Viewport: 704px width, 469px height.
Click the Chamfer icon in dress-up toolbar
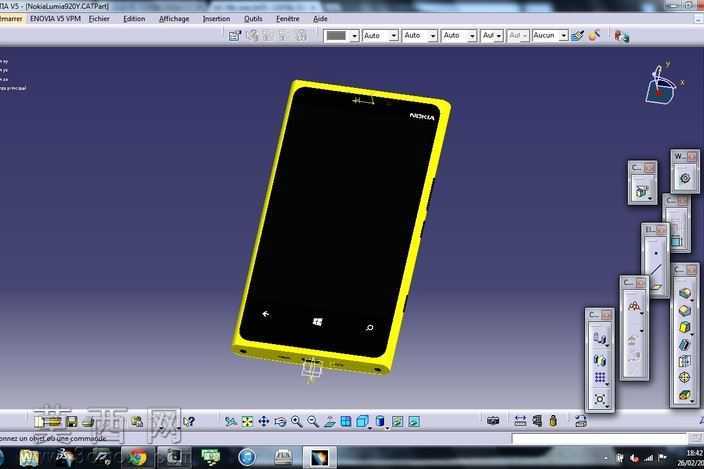coord(684,310)
